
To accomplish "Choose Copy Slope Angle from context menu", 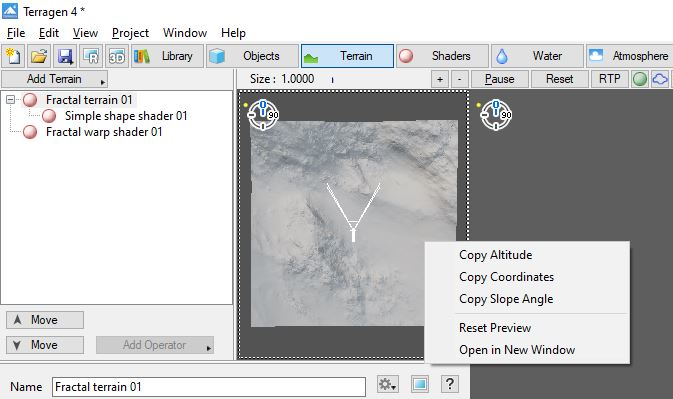I will point(506,299).
